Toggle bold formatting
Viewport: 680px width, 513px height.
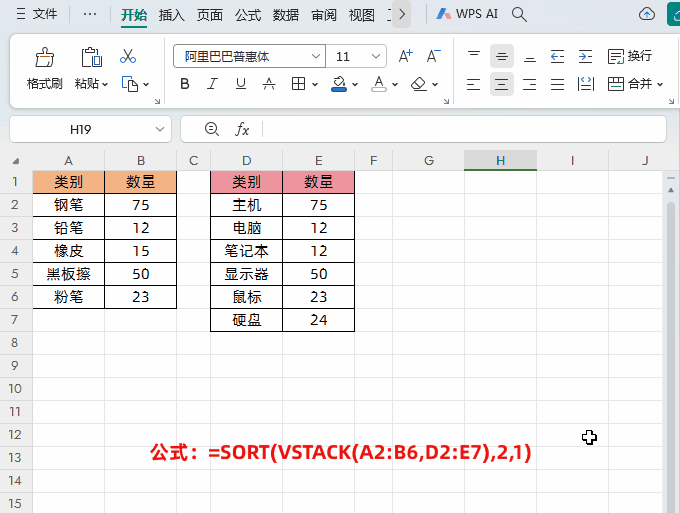tap(185, 84)
